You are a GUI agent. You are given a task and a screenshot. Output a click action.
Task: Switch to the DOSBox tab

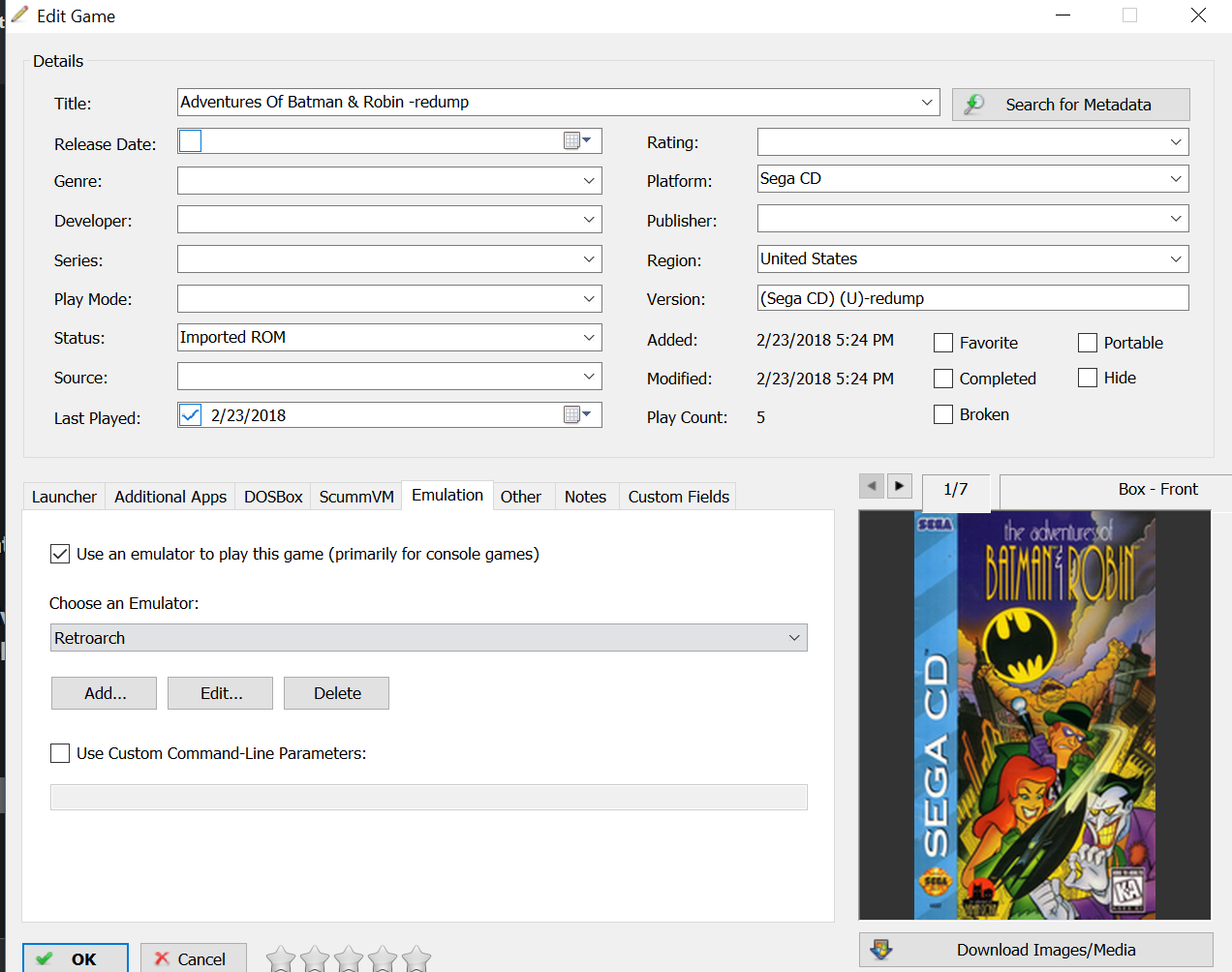tap(273, 497)
